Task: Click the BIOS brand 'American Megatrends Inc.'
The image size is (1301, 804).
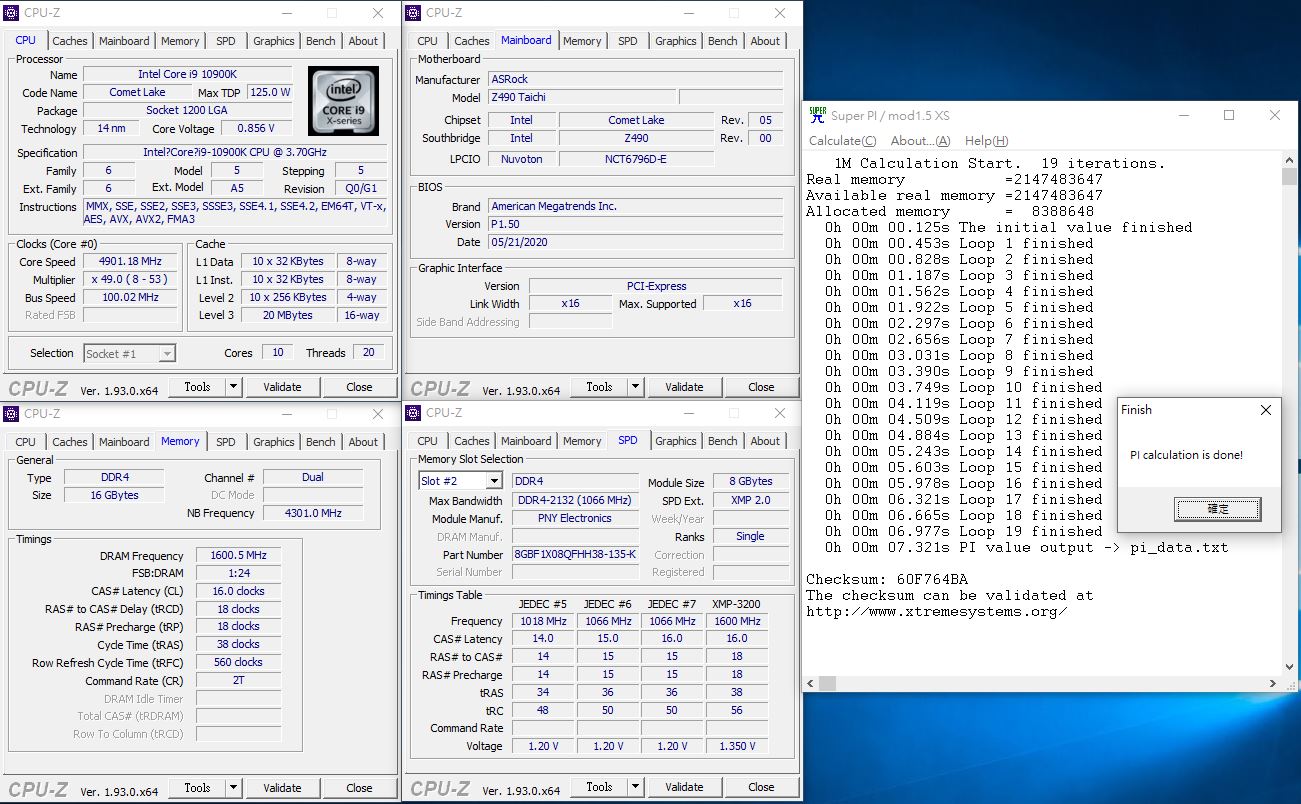Action: [635, 206]
